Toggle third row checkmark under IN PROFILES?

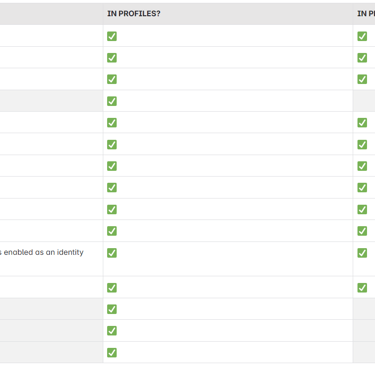point(112,79)
